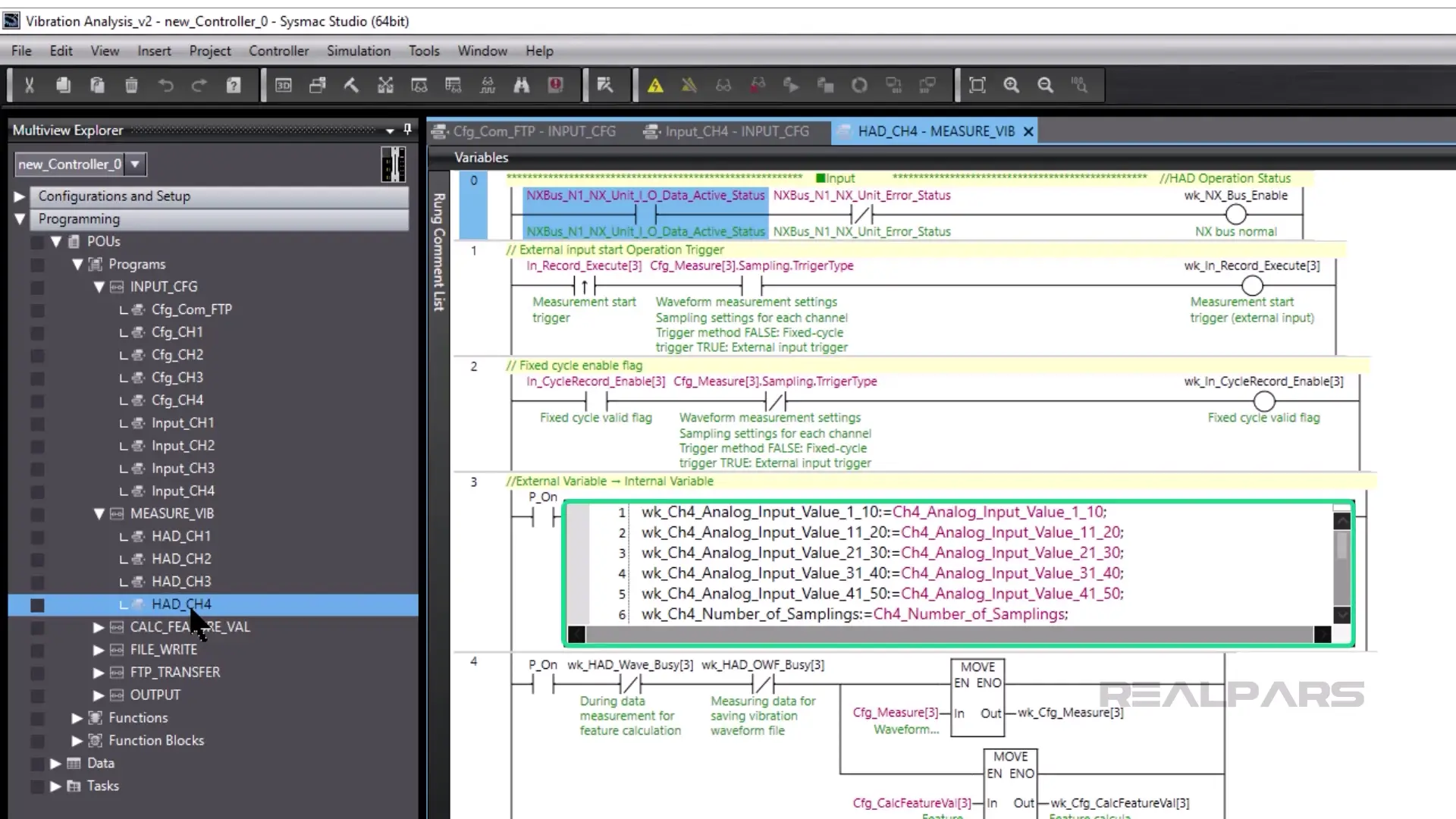Toggle the square marker beside Programs
This screenshot has width=1456, height=819.
point(37,265)
